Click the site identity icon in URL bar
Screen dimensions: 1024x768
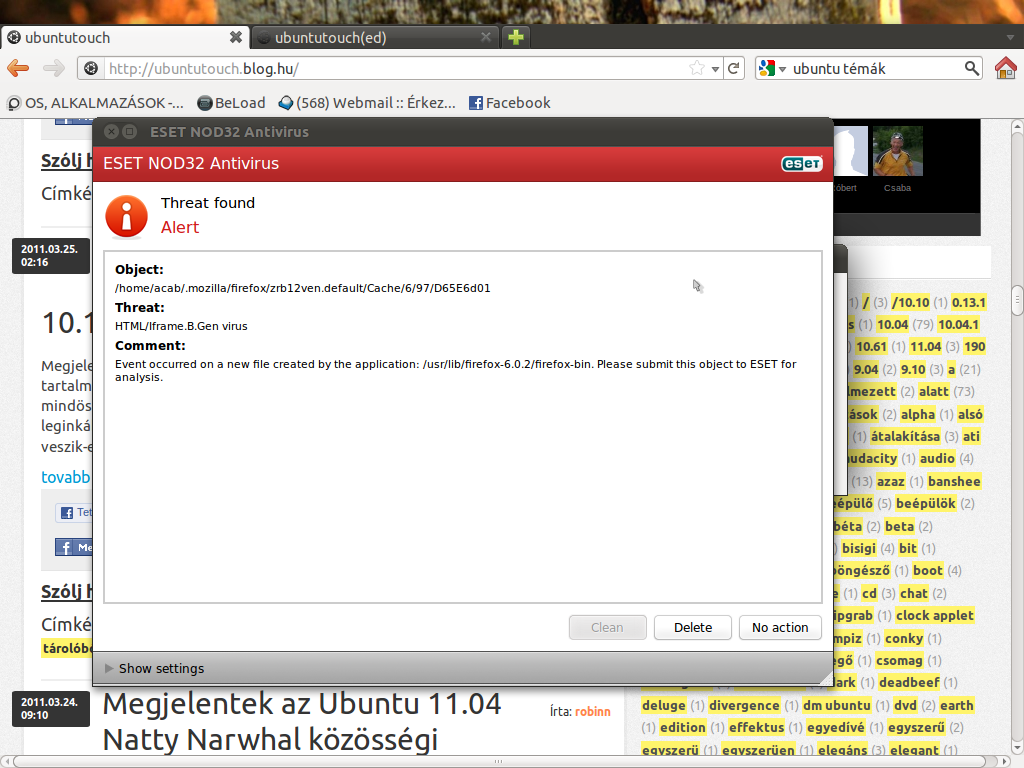pyautogui.click(x=91, y=68)
